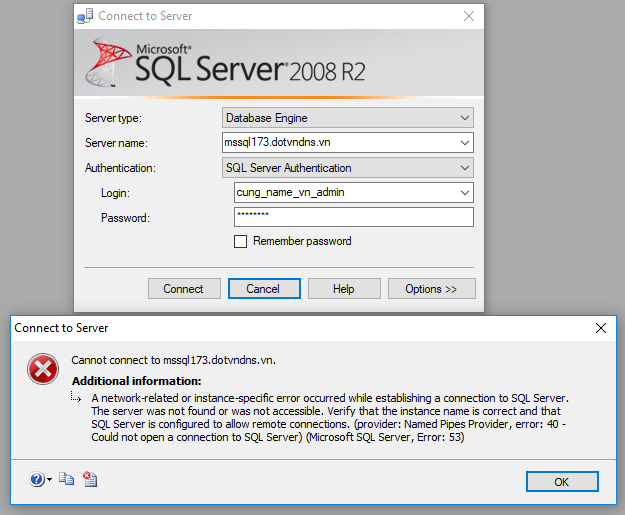Click the 'Authentication:' label
This screenshot has width=625, height=515.
tap(120, 168)
